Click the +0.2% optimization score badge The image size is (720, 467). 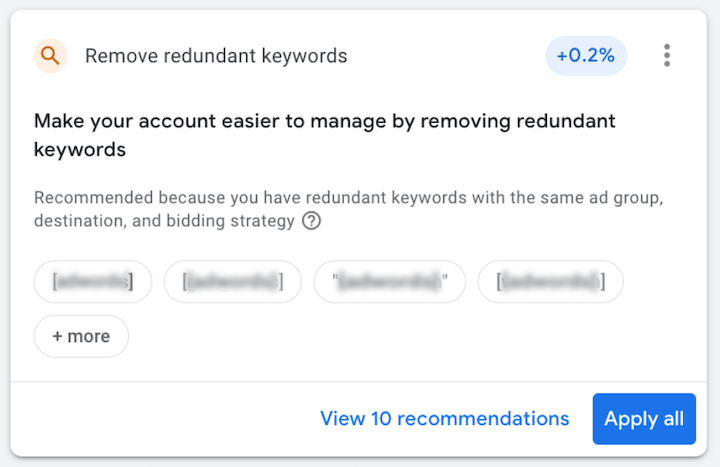coord(586,56)
